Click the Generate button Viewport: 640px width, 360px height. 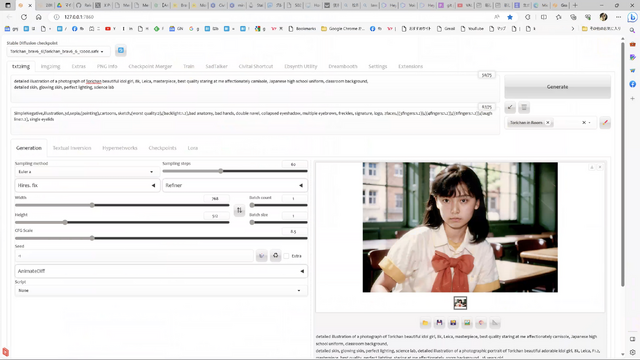point(558,87)
